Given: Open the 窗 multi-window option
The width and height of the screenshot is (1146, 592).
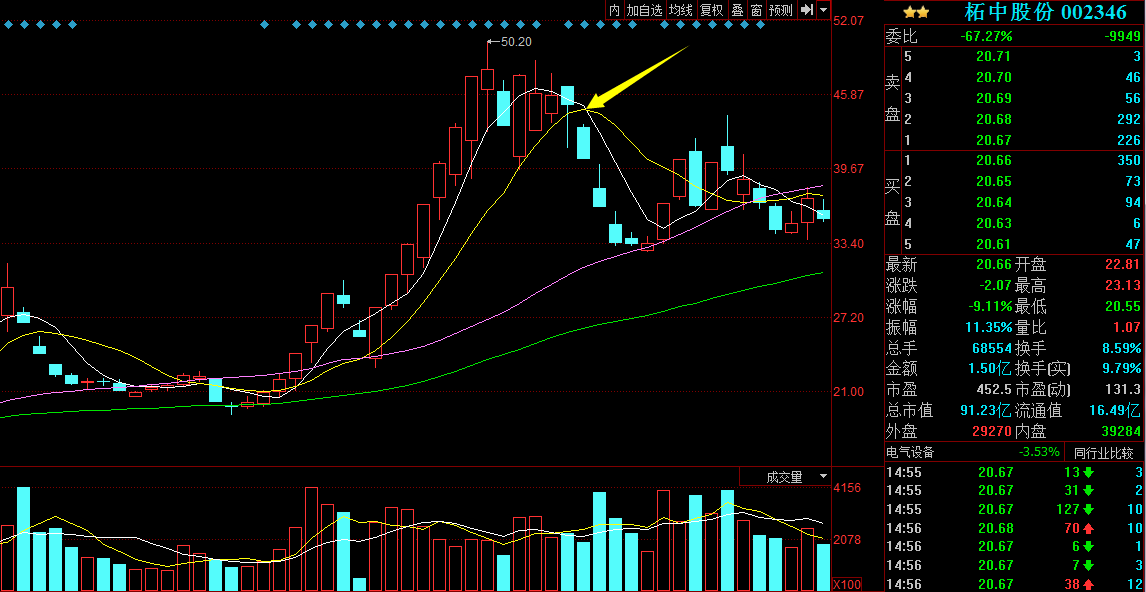Looking at the screenshot, I should click(756, 10).
